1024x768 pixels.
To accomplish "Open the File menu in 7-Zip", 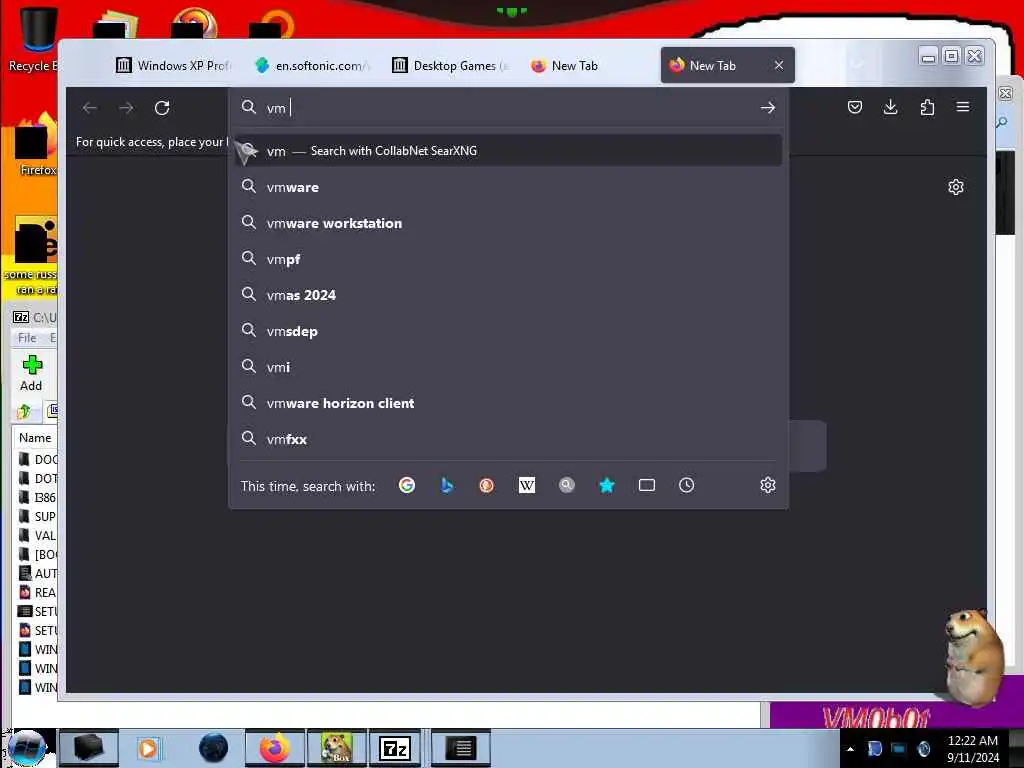I will coord(27,338).
